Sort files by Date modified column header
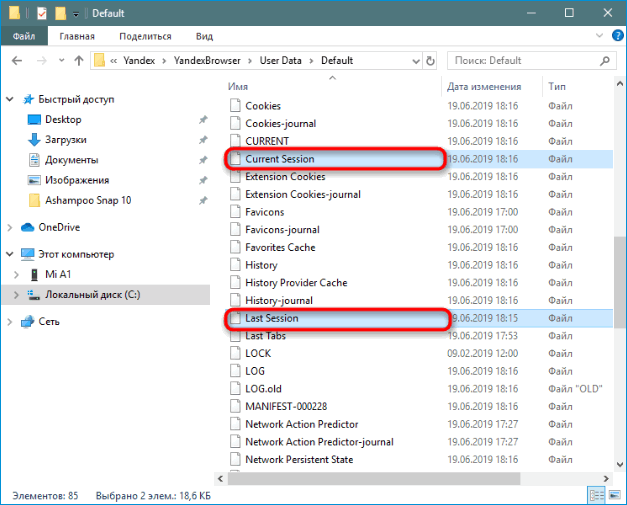The image size is (627, 505). coord(484,86)
